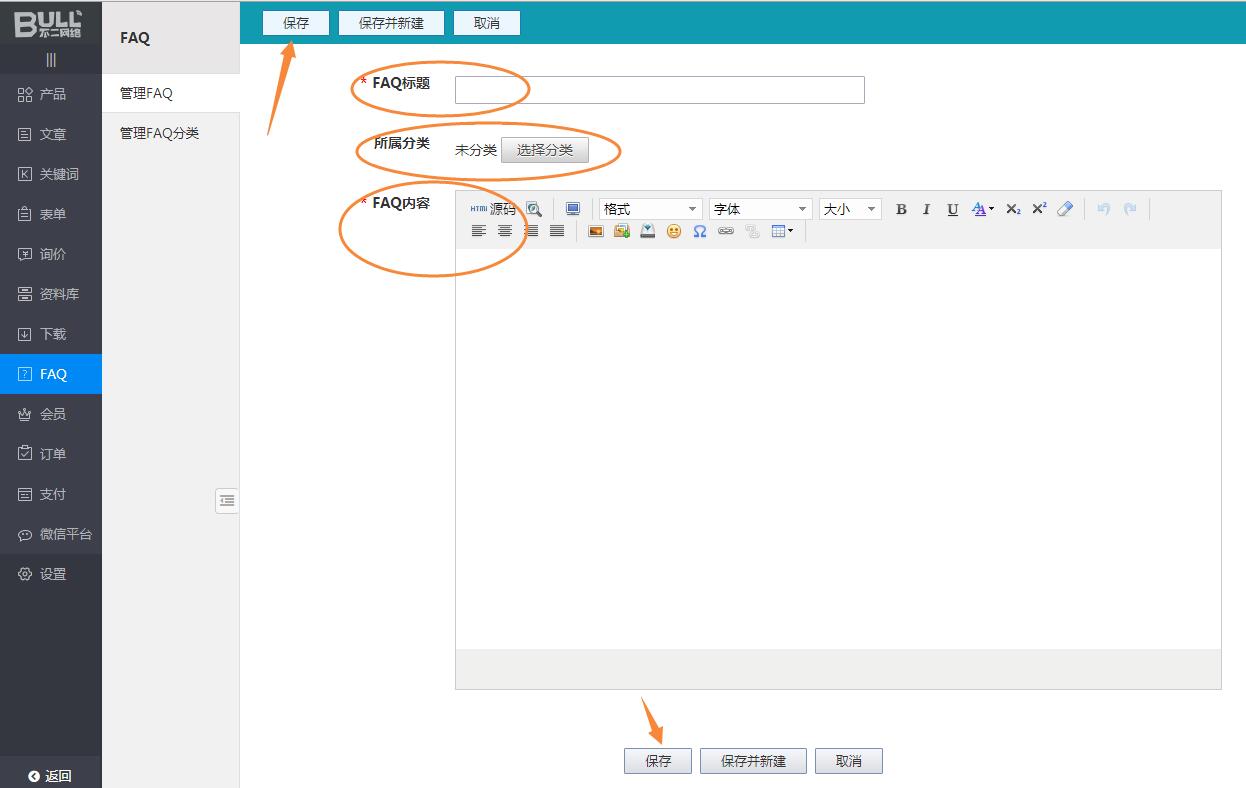Click the insert hyperlink icon

726,231
